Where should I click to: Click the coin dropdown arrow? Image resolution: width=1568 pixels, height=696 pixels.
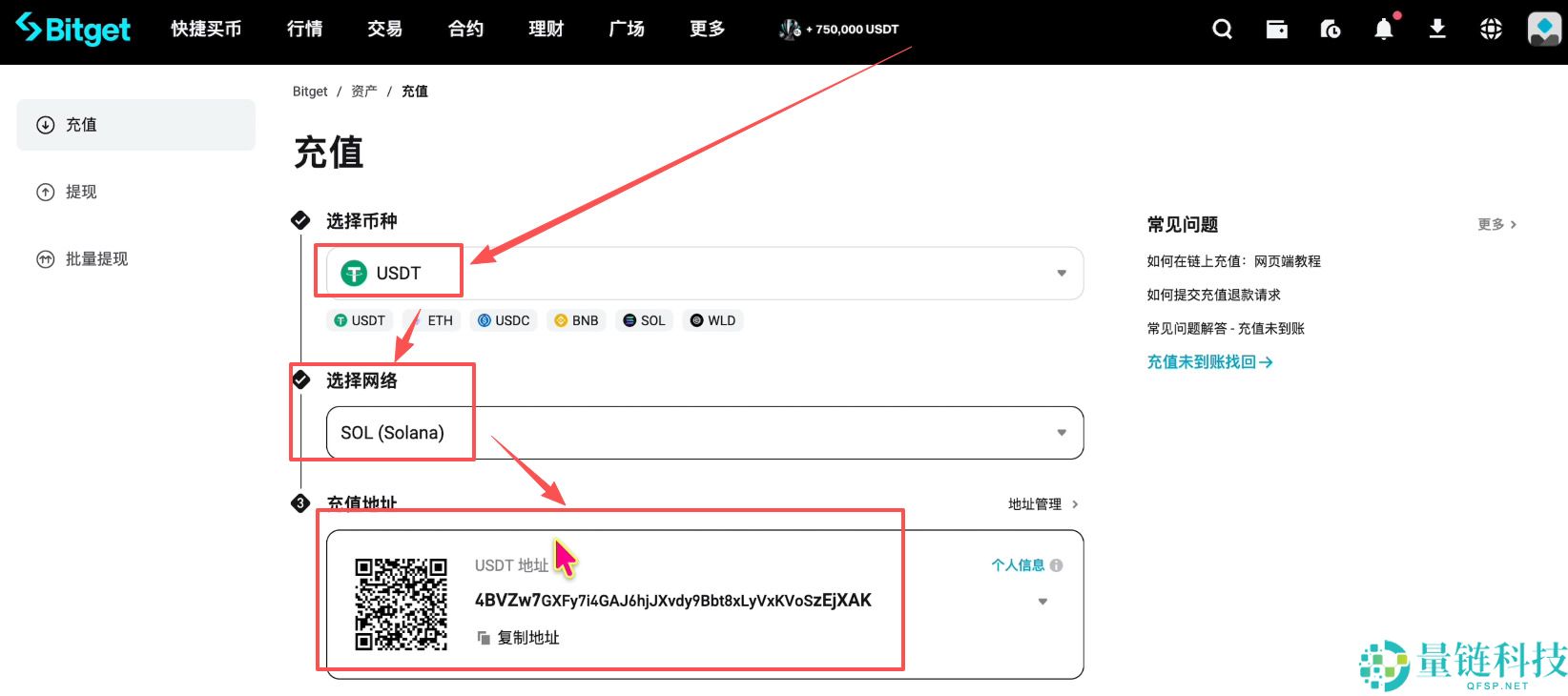click(1062, 274)
